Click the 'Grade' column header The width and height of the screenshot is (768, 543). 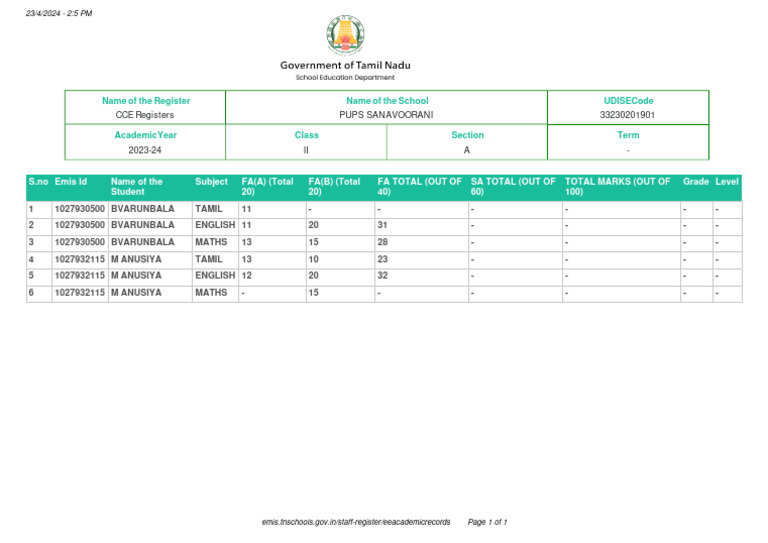696,182
